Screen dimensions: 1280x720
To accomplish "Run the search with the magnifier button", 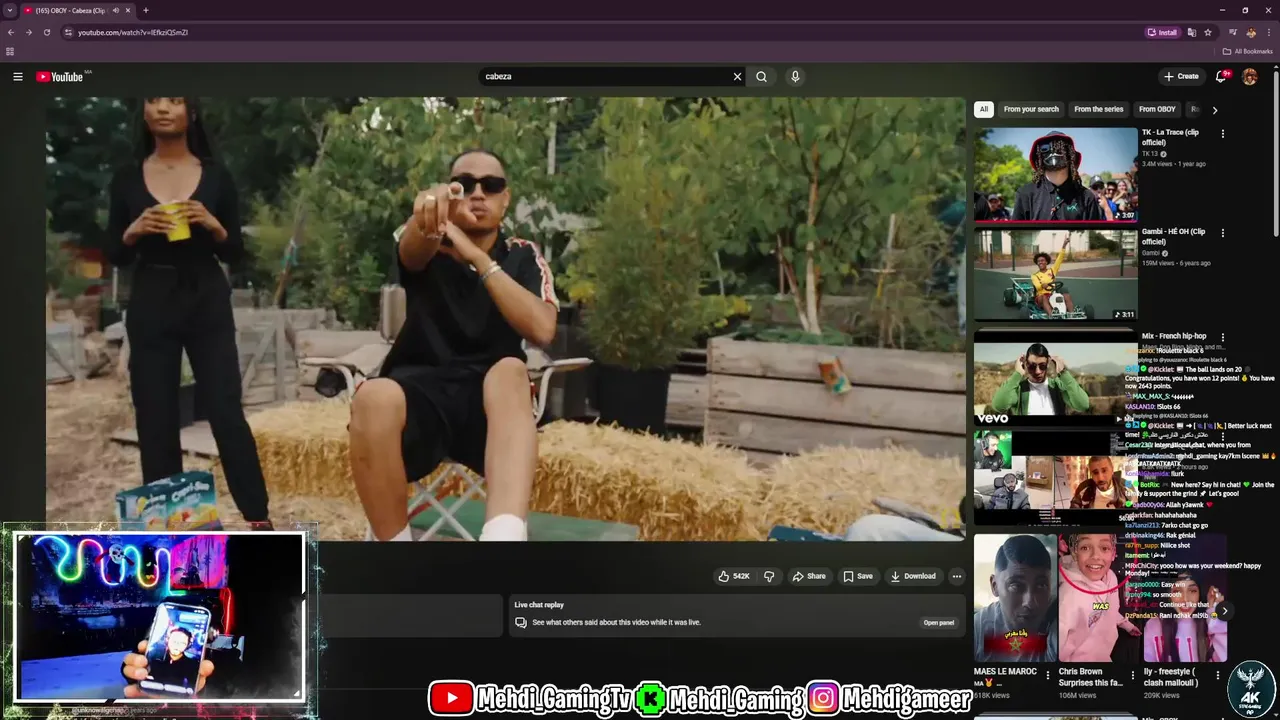I will (x=761, y=76).
